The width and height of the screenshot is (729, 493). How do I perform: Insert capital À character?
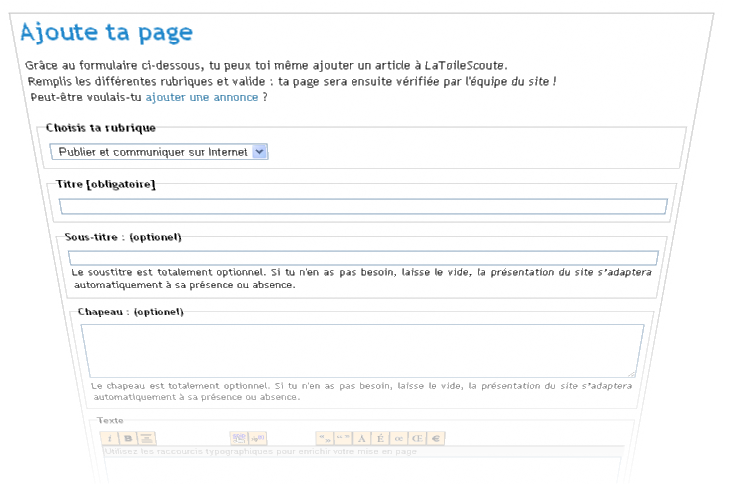tap(362, 438)
